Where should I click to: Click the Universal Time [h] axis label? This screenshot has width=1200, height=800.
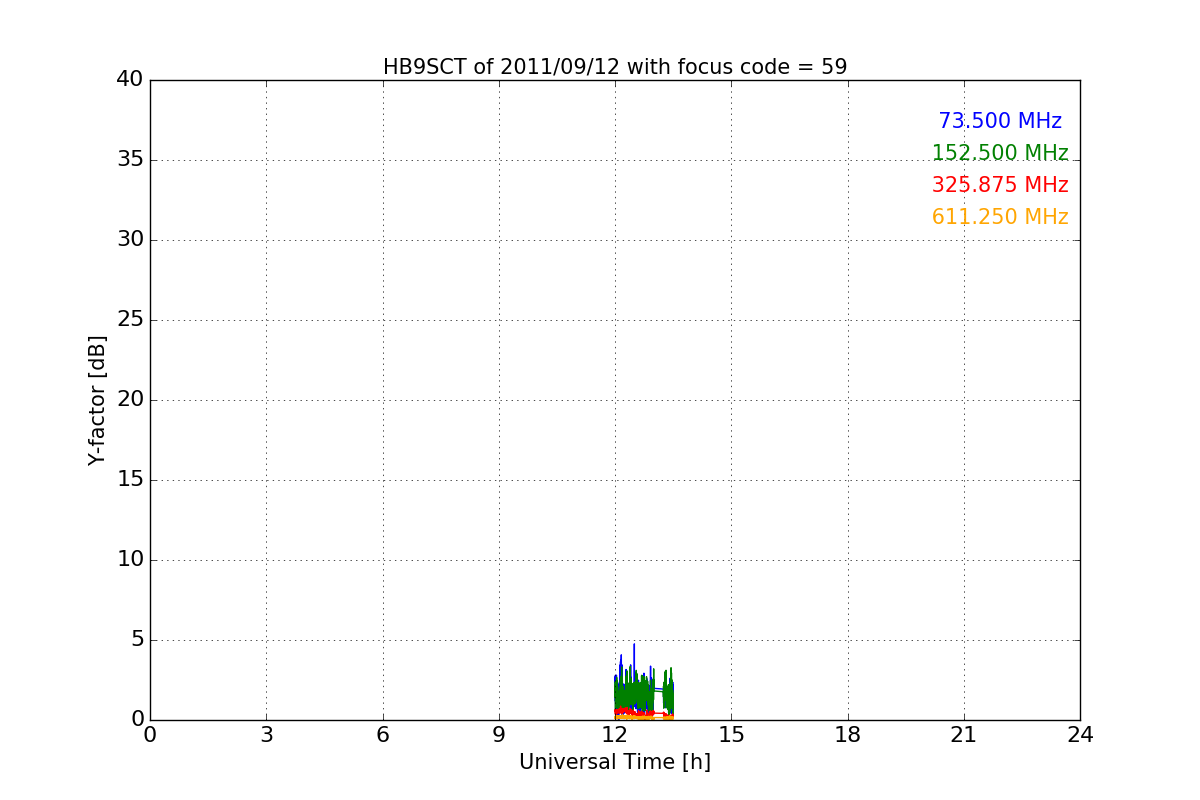coord(615,762)
